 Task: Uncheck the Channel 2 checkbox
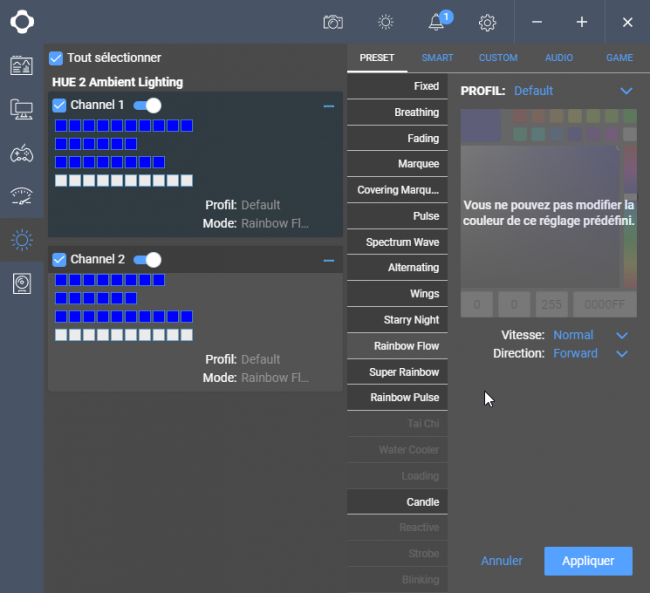(59, 260)
